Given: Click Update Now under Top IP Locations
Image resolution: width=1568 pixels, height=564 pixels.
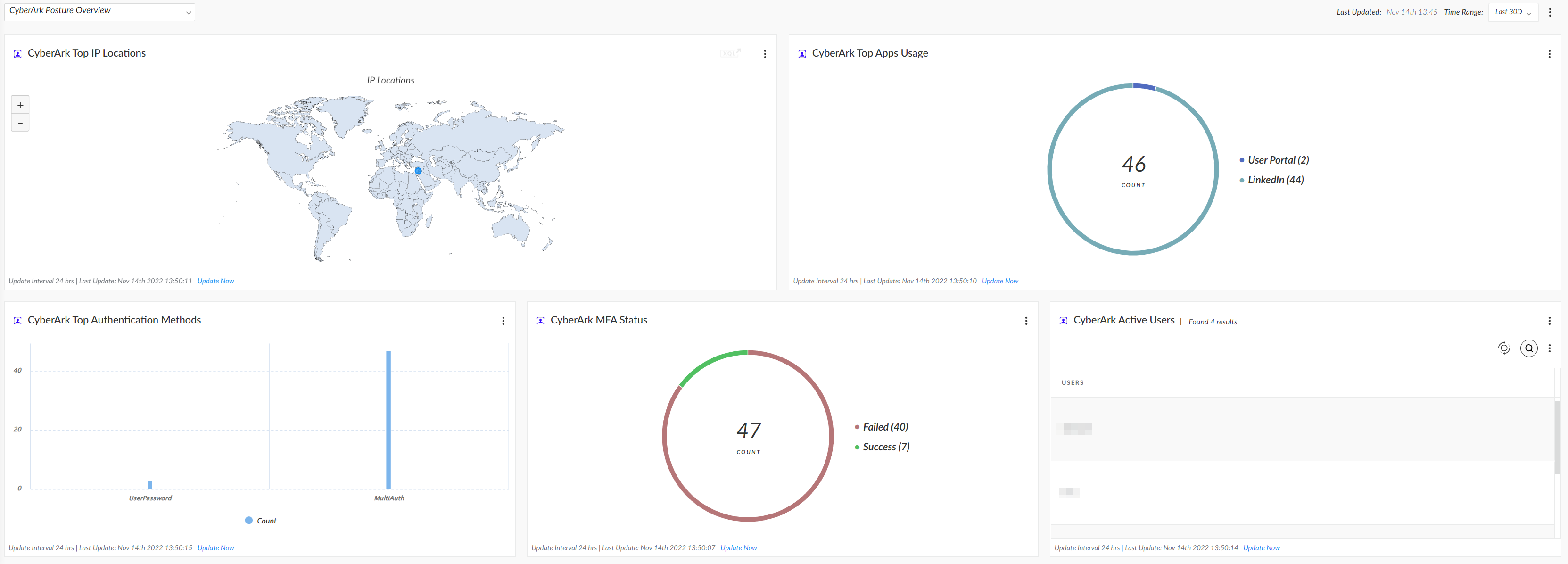Looking at the screenshot, I should 215,281.
